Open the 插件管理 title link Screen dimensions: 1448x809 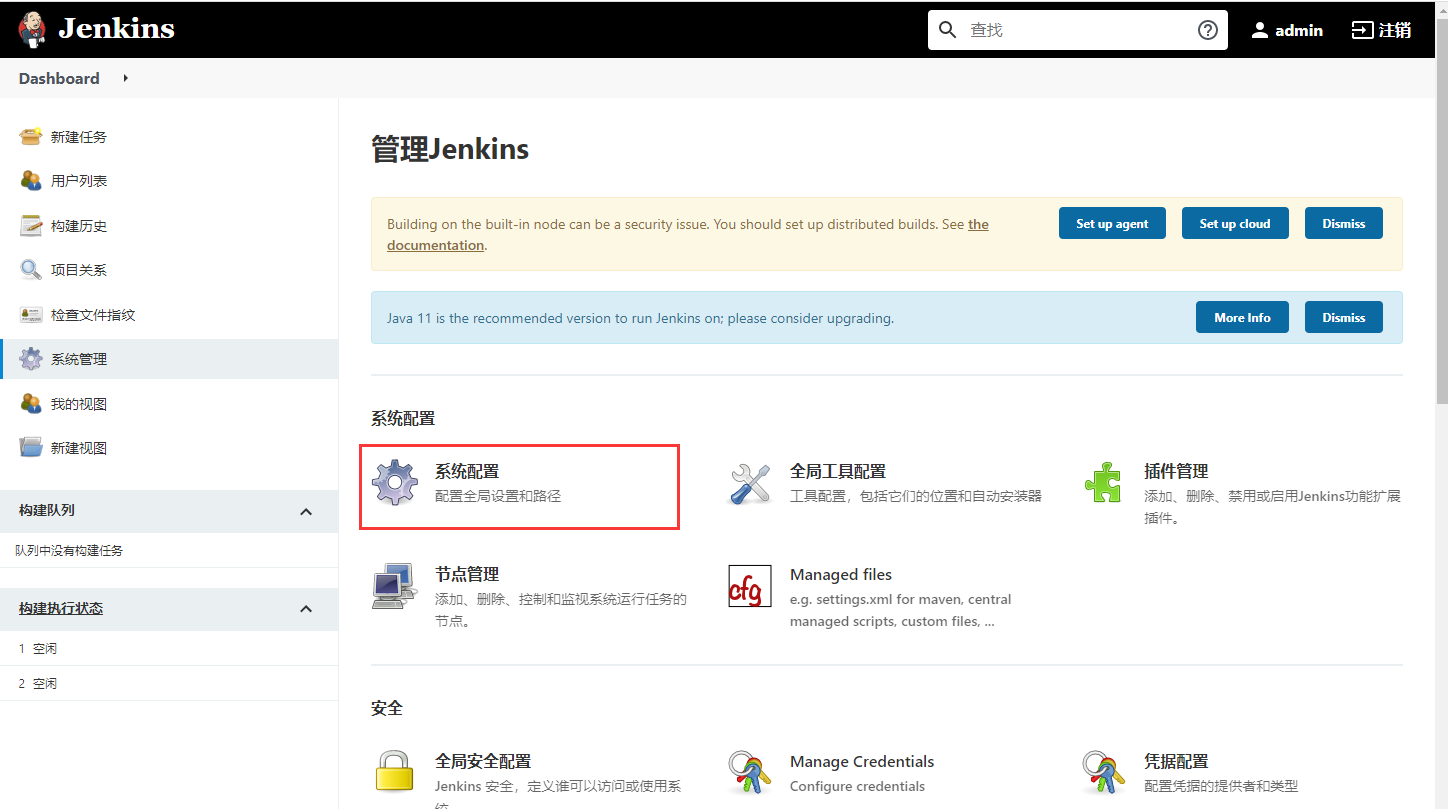point(1176,471)
